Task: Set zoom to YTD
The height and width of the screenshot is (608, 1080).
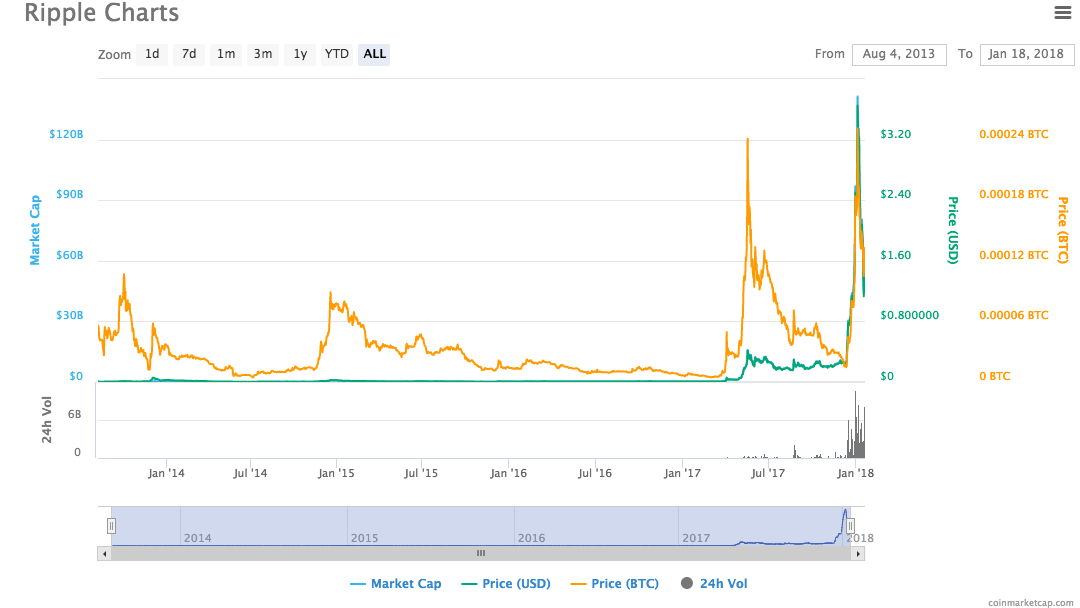Action: point(337,54)
